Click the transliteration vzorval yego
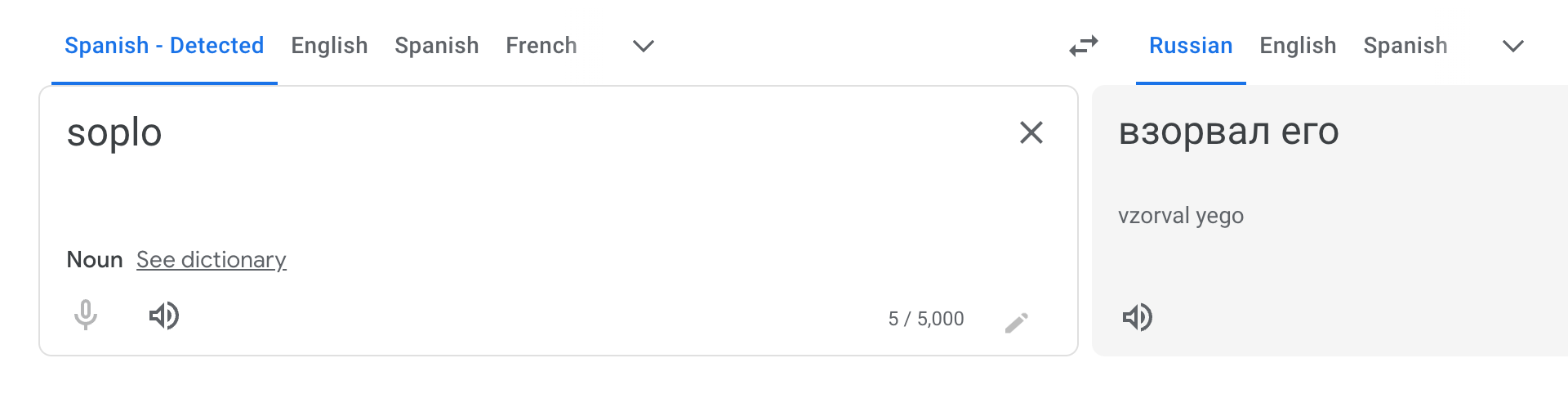The width and height of the screenshot is (1568, 394). click(x=1181, y=216)
